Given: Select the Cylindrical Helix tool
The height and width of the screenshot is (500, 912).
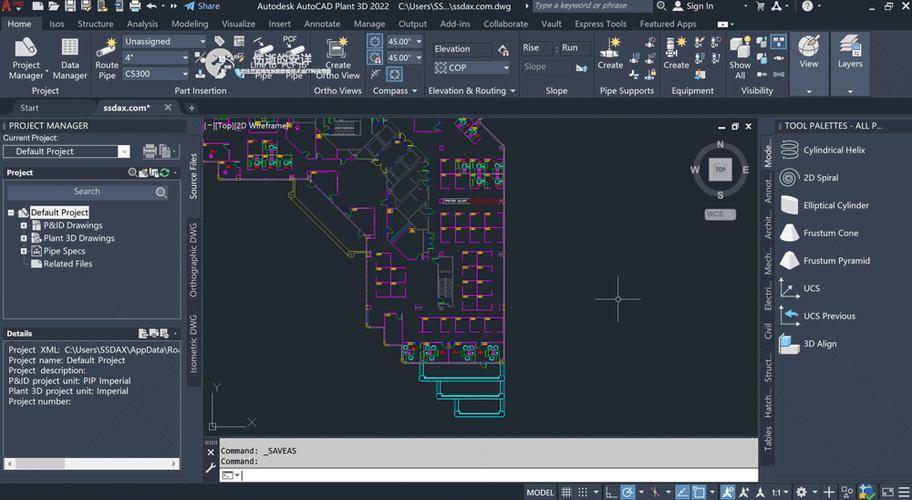Looking at the screenshot, I should click(834, 150).
